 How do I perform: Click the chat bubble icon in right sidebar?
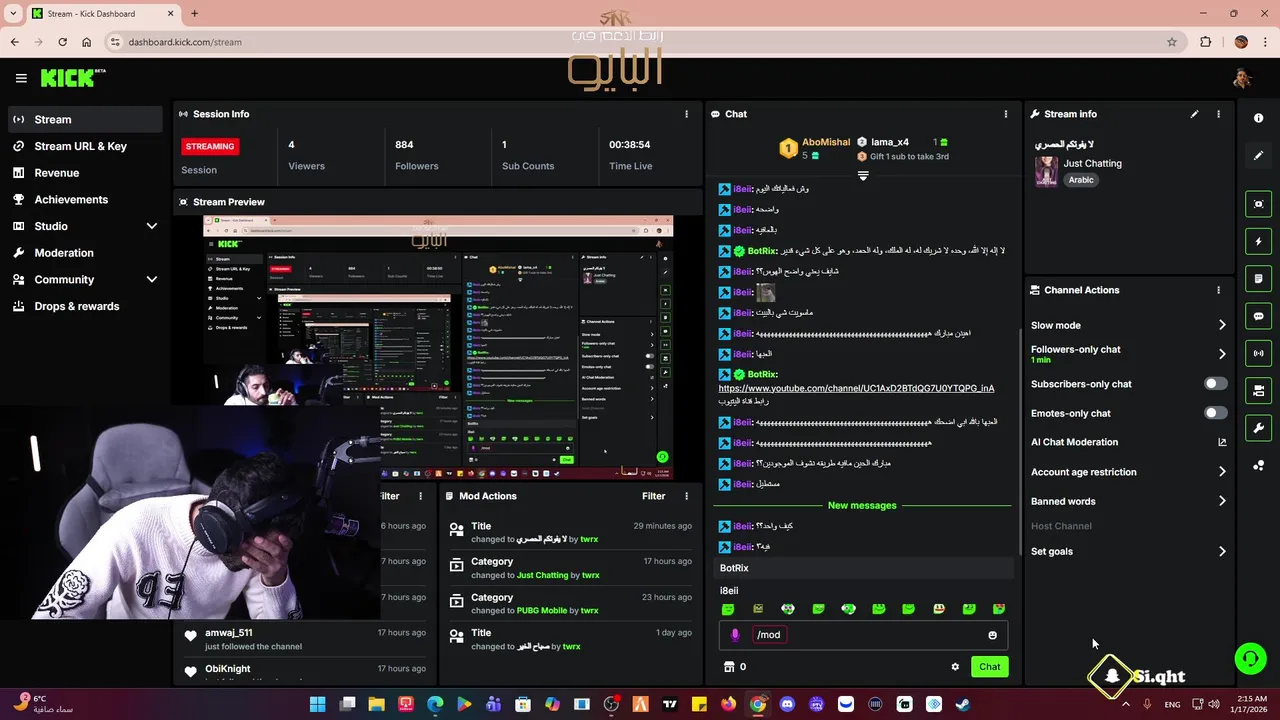1259,316
